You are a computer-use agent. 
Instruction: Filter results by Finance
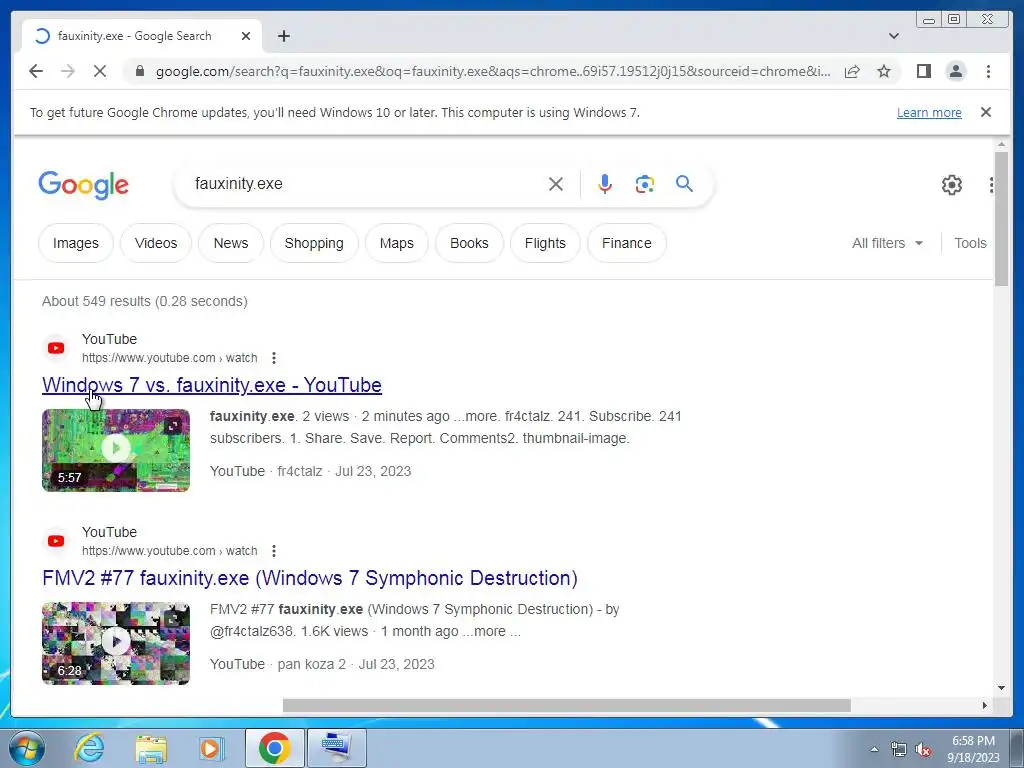pos(626,243)
